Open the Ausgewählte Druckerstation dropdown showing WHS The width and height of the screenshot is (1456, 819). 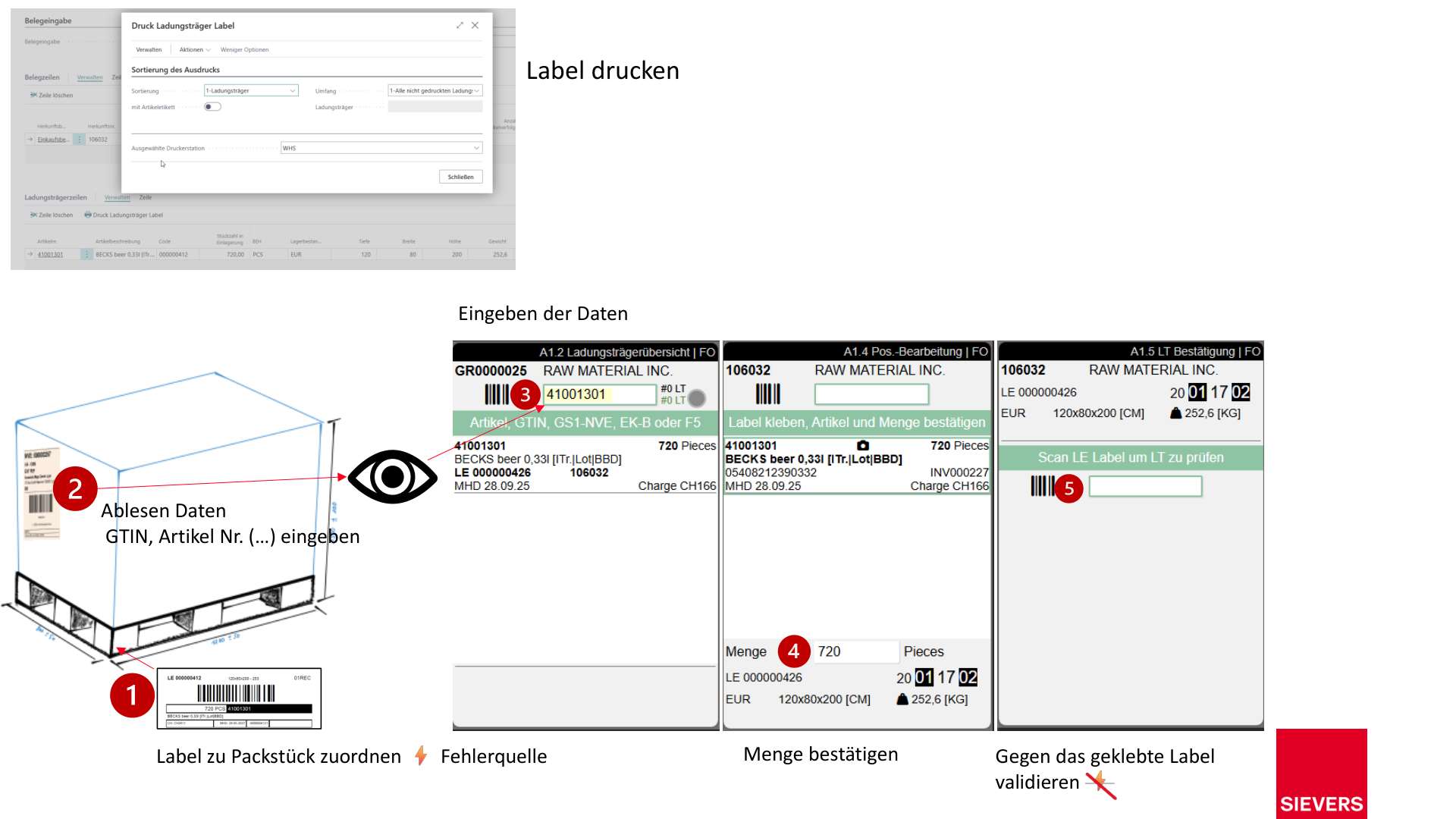click(x=381, y=149)
